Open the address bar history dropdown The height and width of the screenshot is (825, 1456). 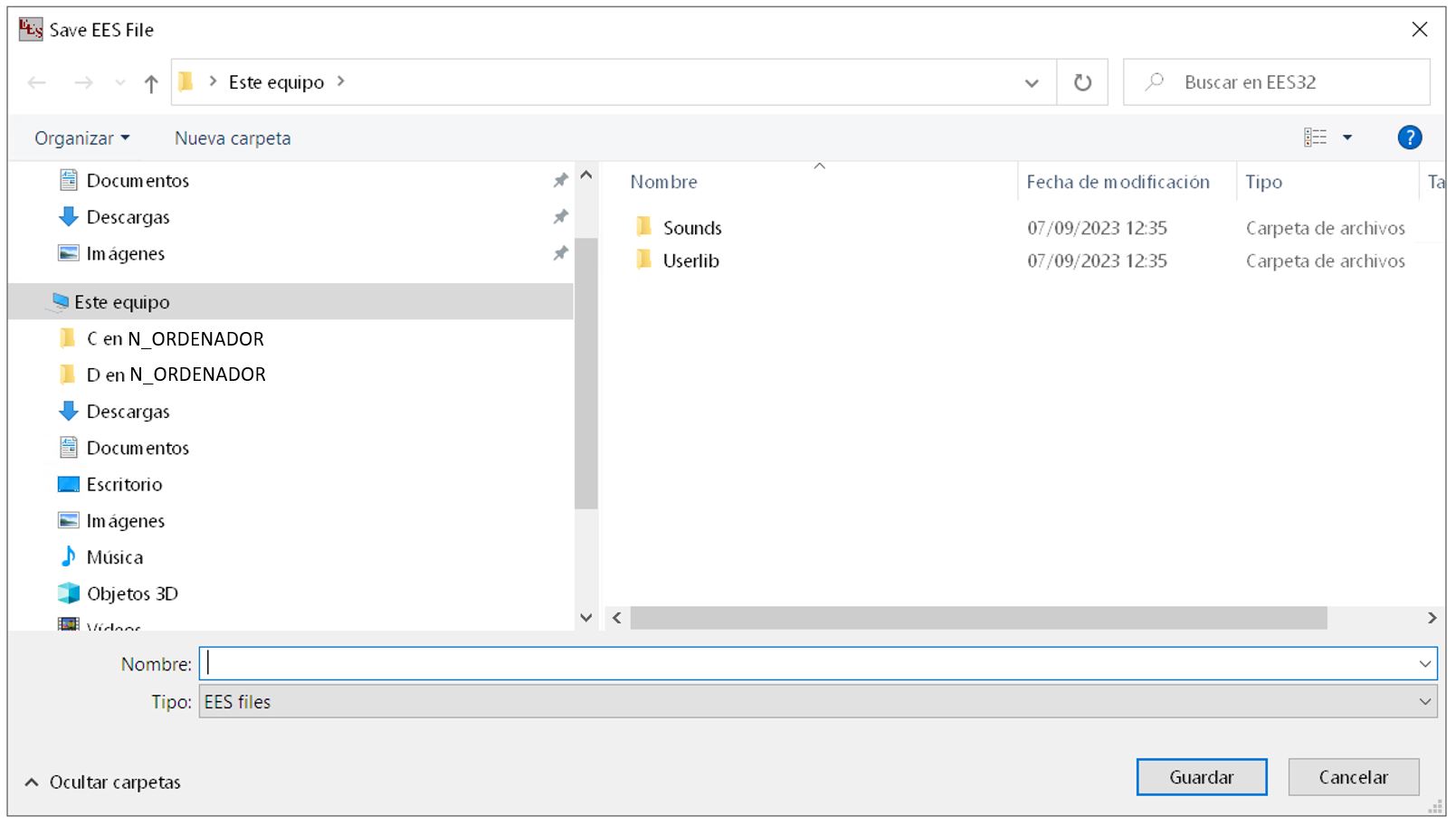coord(1032,83)
